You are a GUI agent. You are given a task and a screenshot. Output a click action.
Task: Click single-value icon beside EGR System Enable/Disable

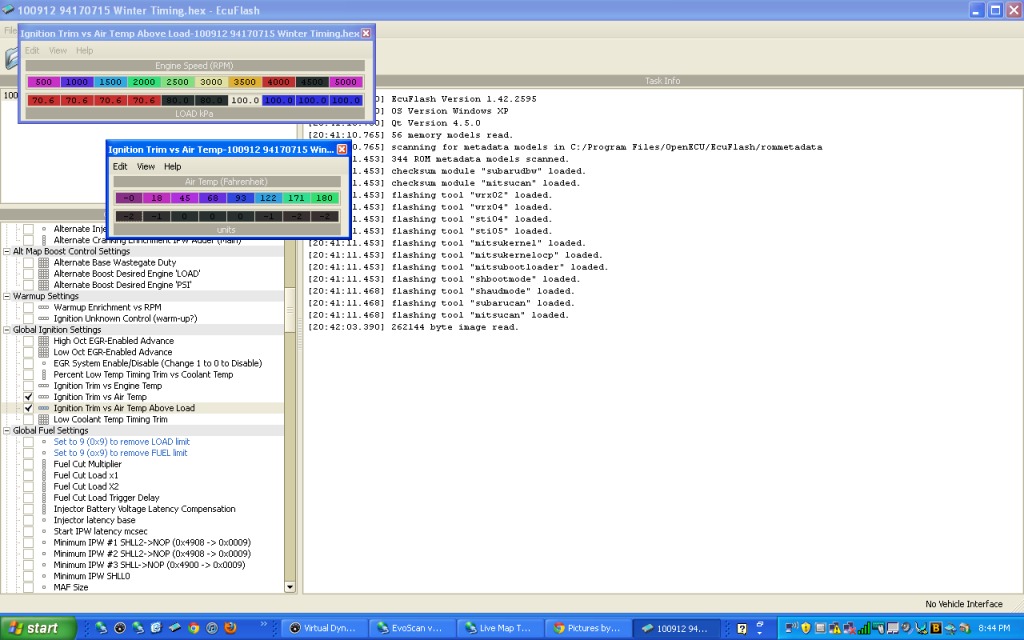[44, 363]
